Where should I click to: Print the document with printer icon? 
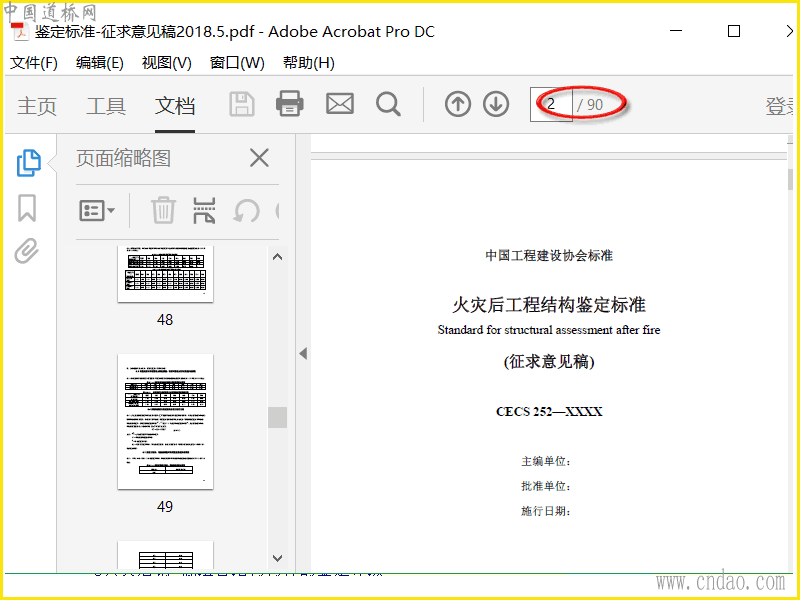[x=290, y=104]
